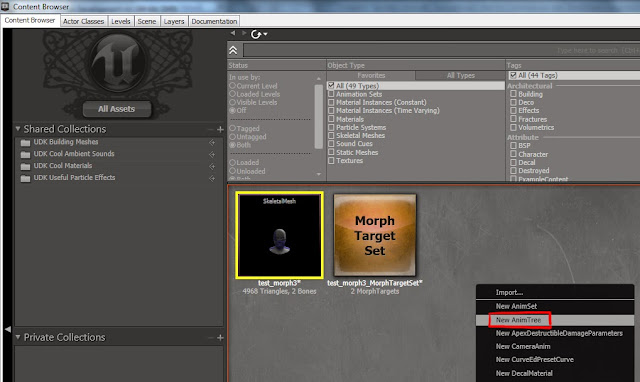Click the back navigation arrow
This screenshot has height=382, width=640.
(x=233, y=33)
